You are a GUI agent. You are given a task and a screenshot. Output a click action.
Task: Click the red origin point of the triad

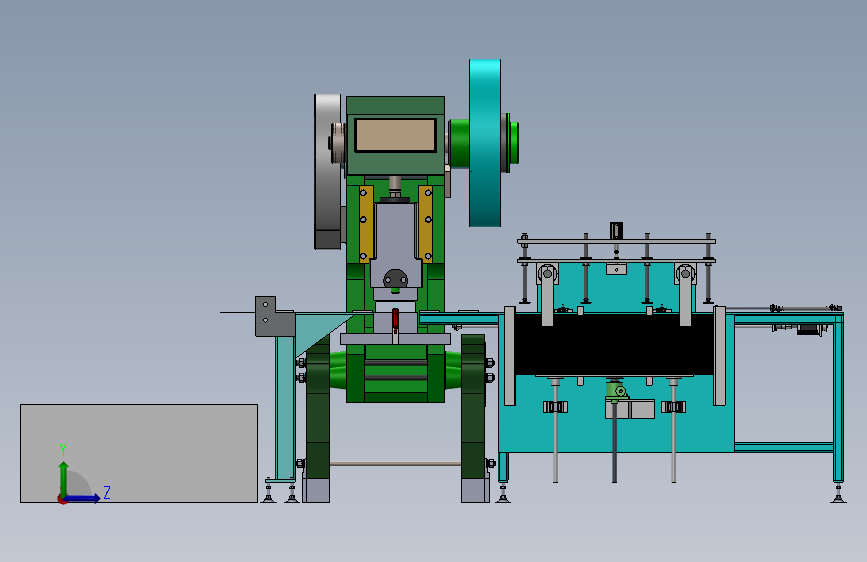click(x=62, y=499)
